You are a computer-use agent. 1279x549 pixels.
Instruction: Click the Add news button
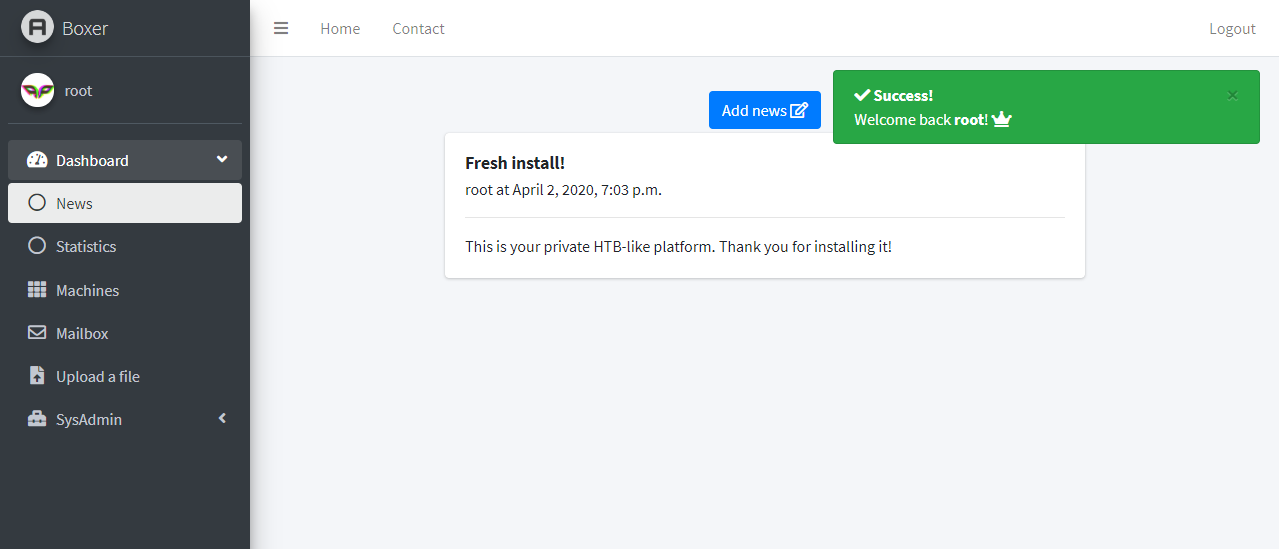point(765,110)
